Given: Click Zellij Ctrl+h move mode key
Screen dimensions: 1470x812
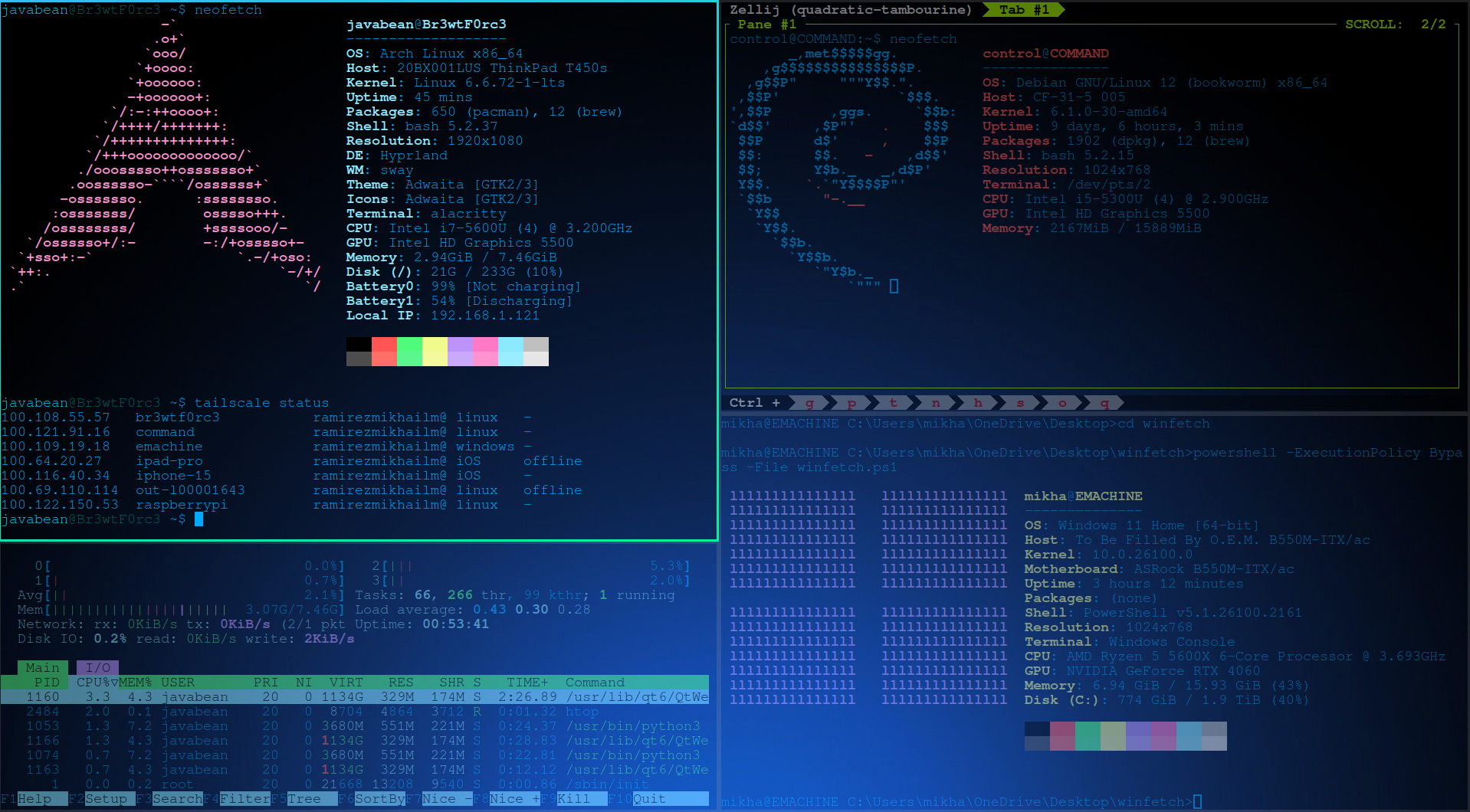Looking at the screenshot, I should [x=978, y=402].
